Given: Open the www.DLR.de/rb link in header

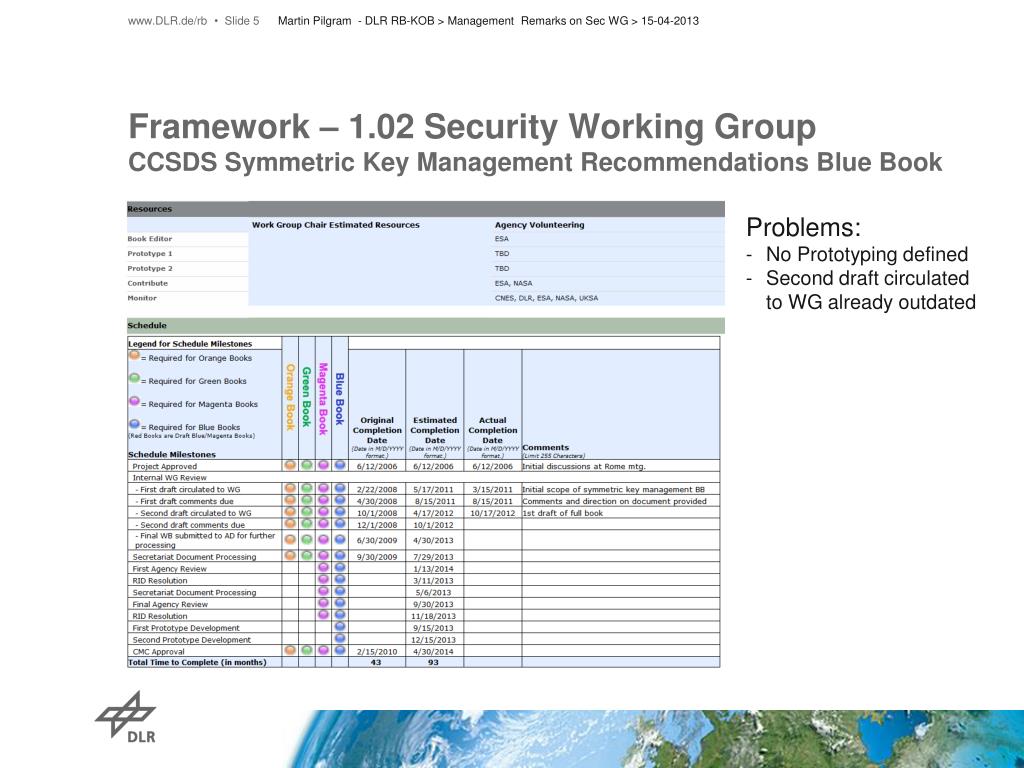Looking at the screenshot, I should [x=167, y=21].
